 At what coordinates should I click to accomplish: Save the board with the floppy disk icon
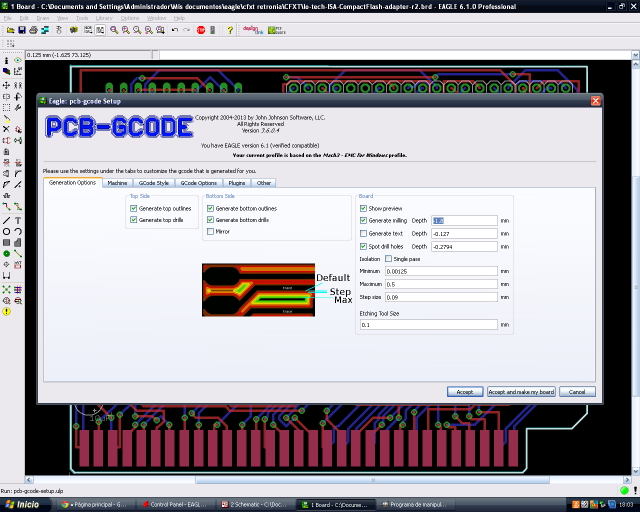[x=22, y=30]
